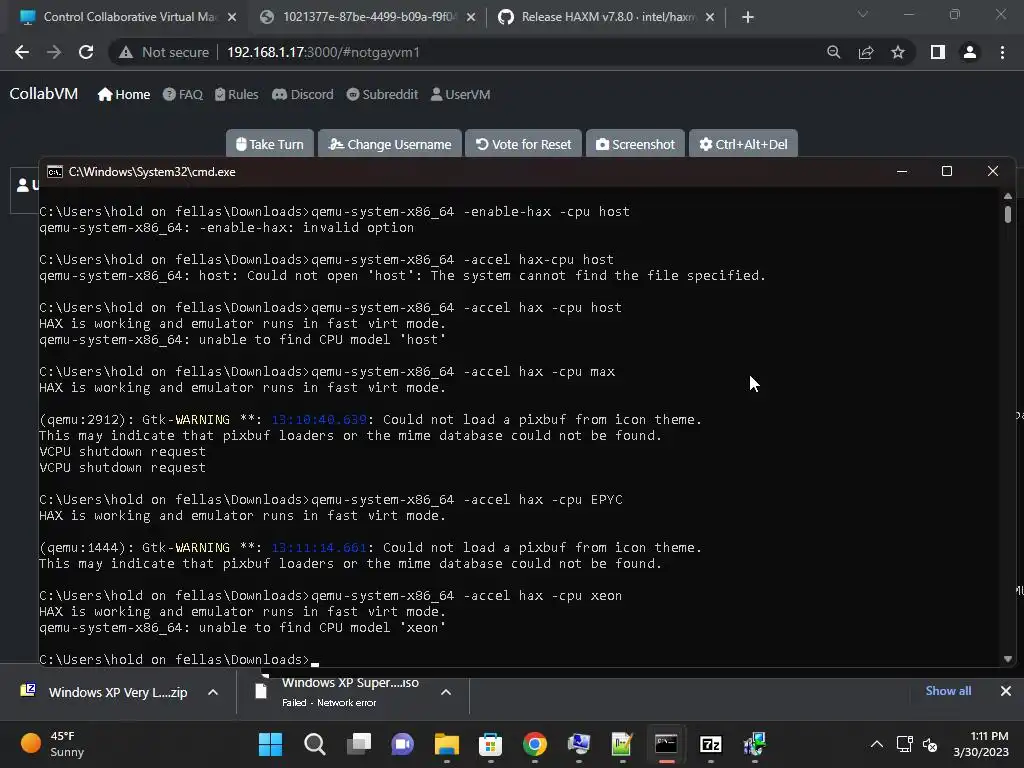
Task: Reload the page with the refresh icon
Action: (86, 52)
